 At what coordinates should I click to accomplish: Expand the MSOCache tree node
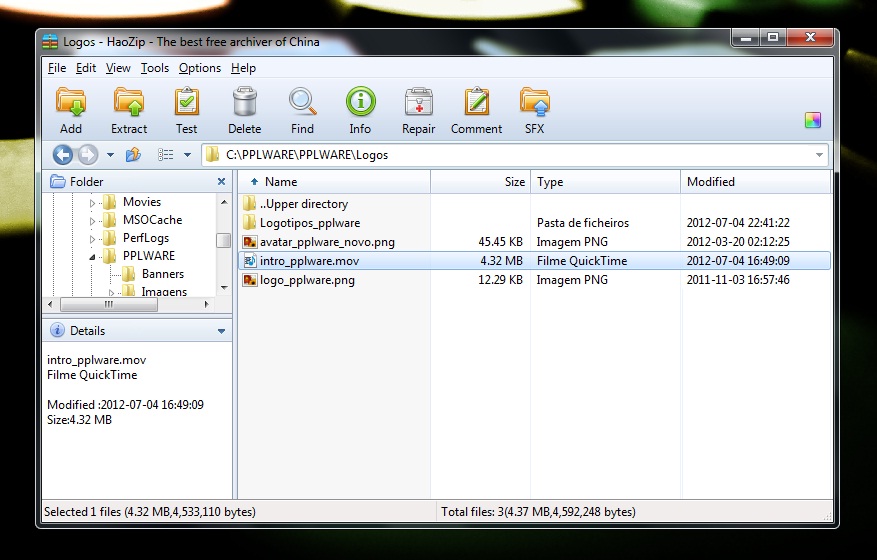92,221
